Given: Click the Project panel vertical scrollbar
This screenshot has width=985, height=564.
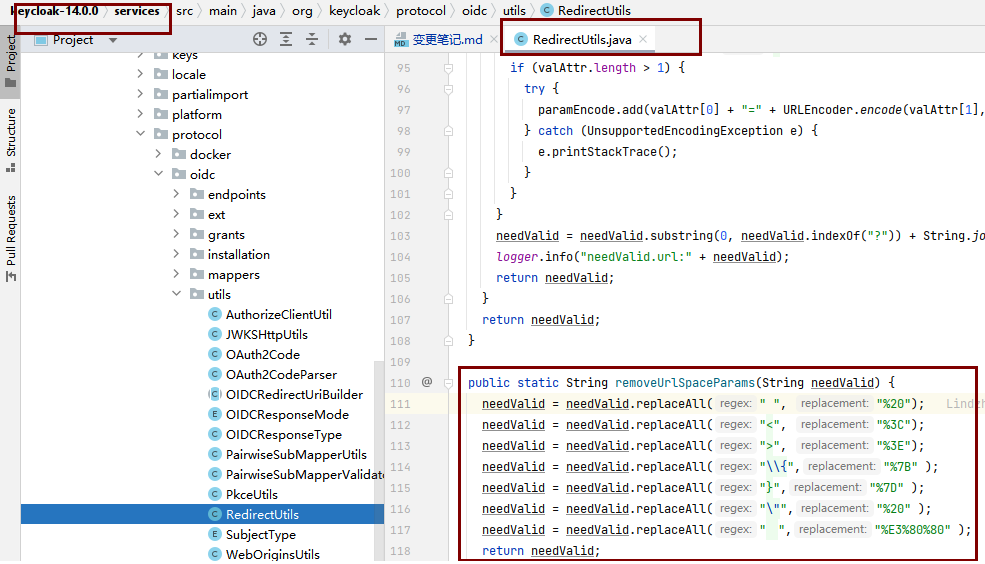Looking at the screenshot, I should coord(379,460).
